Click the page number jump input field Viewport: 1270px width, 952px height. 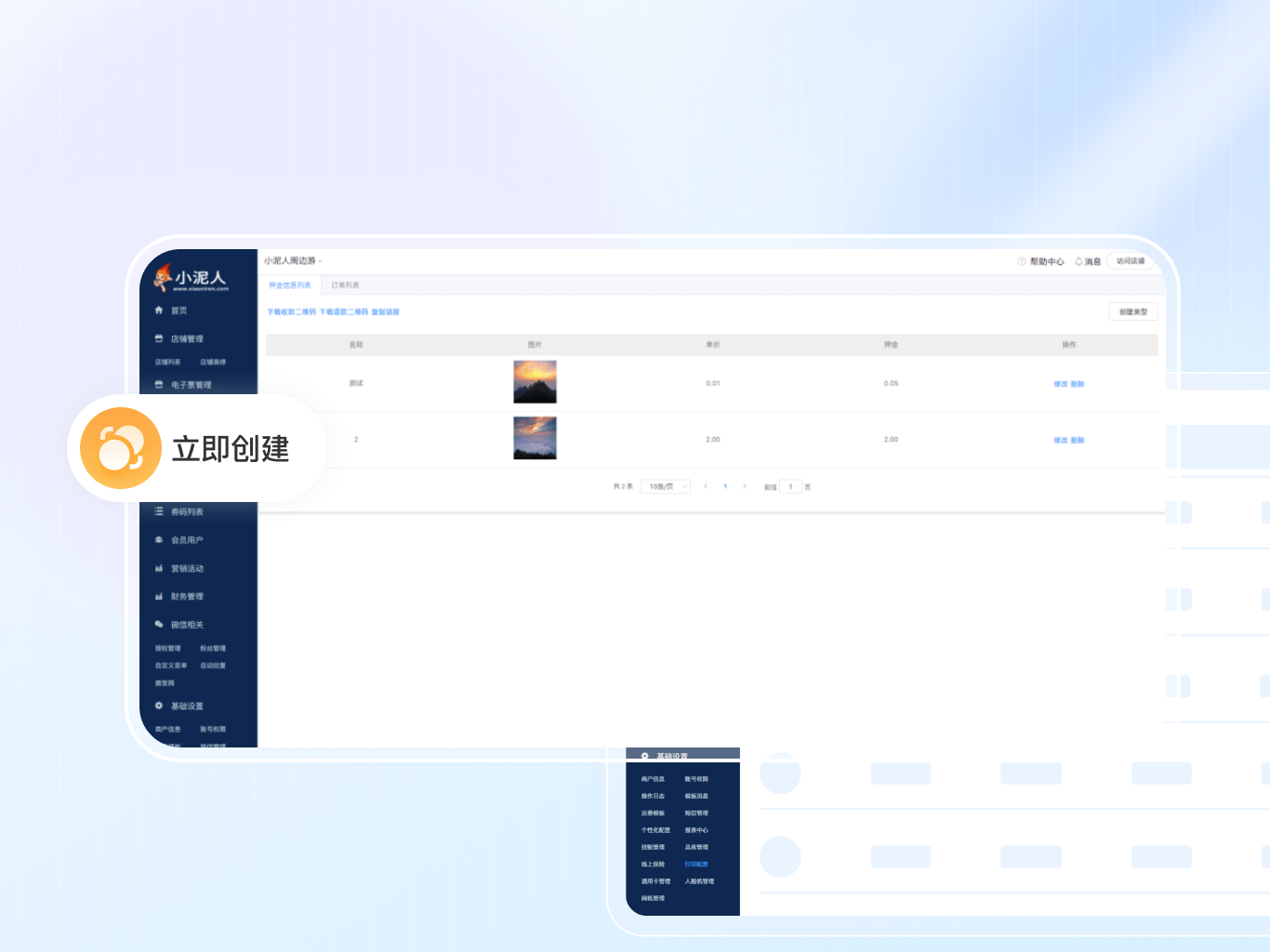[790, 487]
